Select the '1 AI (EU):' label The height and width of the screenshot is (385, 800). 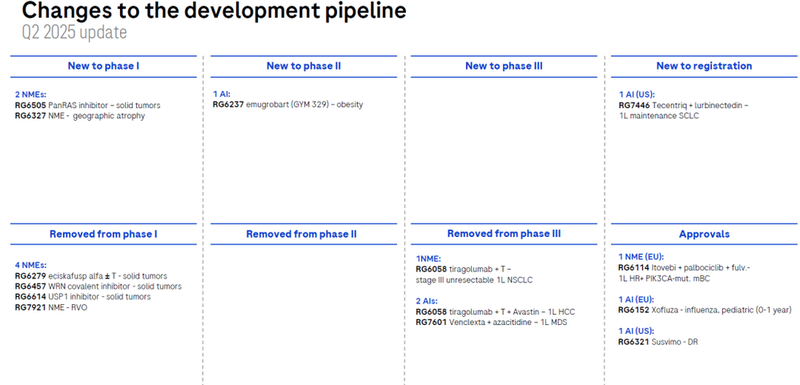pos(636,299)
